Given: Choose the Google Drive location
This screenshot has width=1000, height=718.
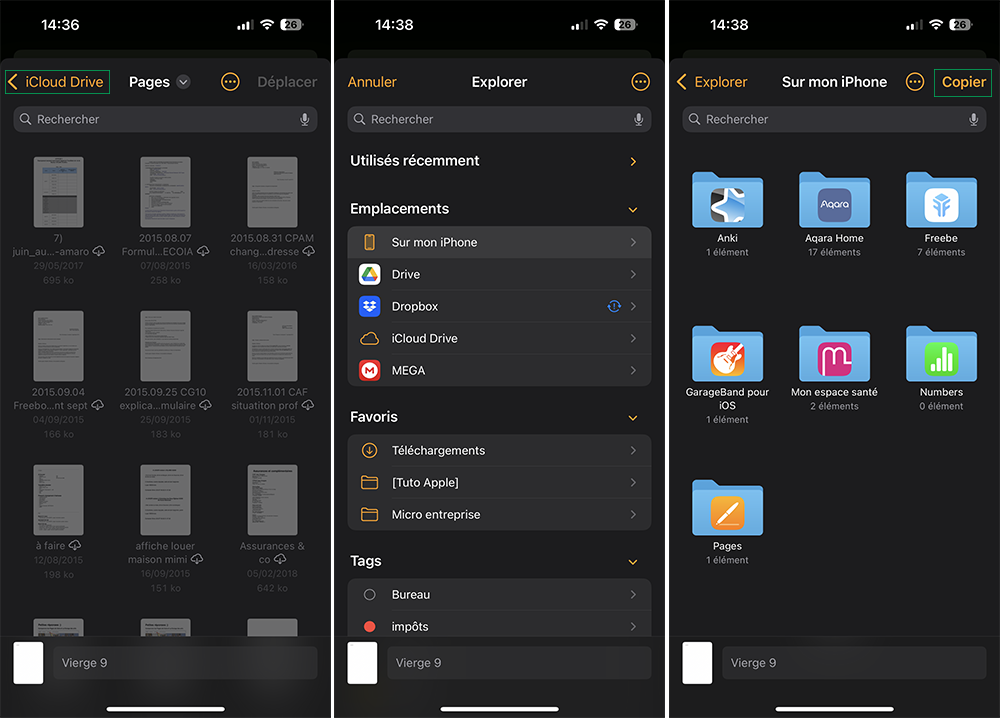Looking at the screenshot, I should [499, 274].
